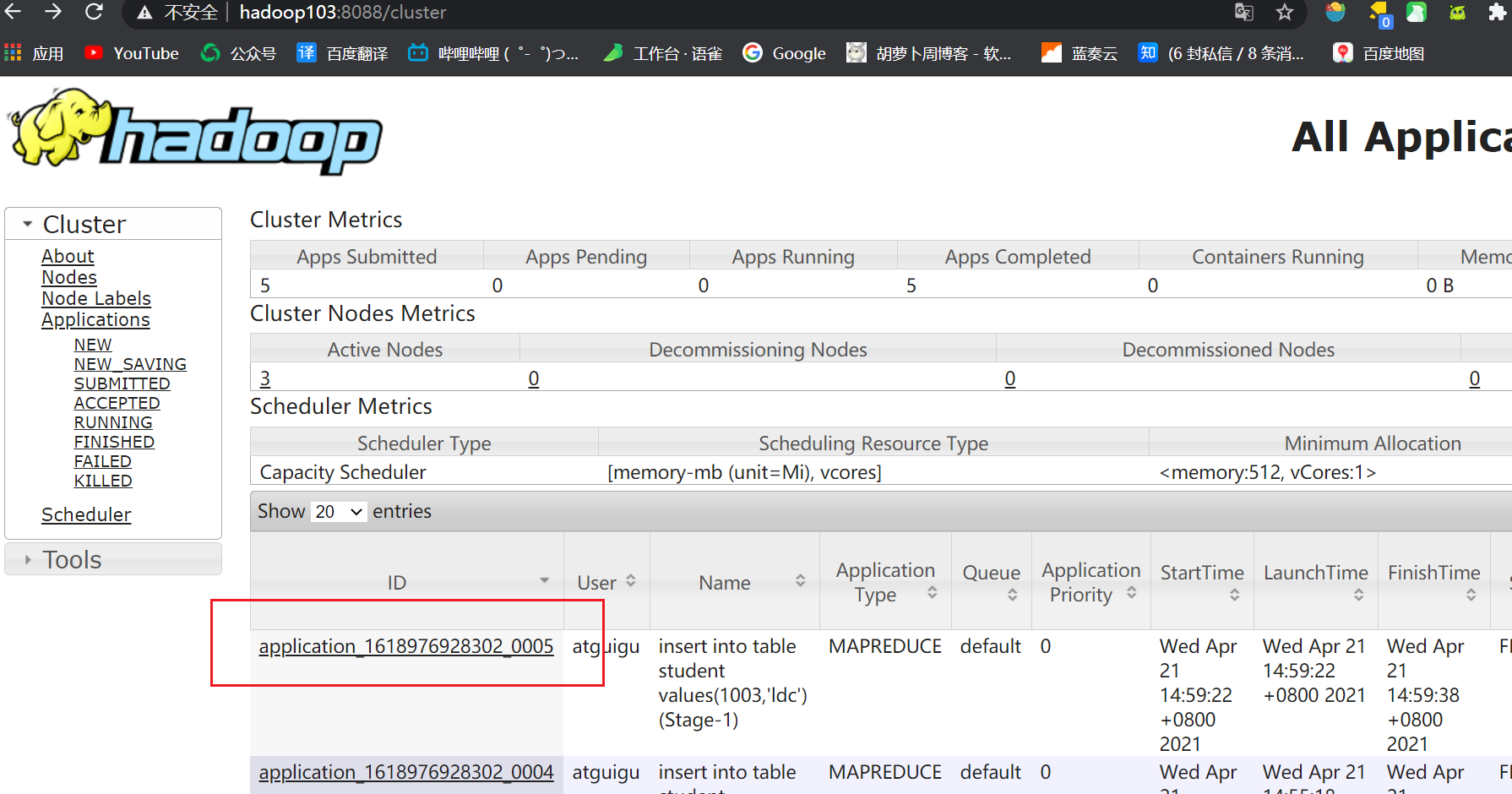Click the not-secure warning icon
The height and width of the screenshot is (794, 1512).
click(x=144, y=13)
